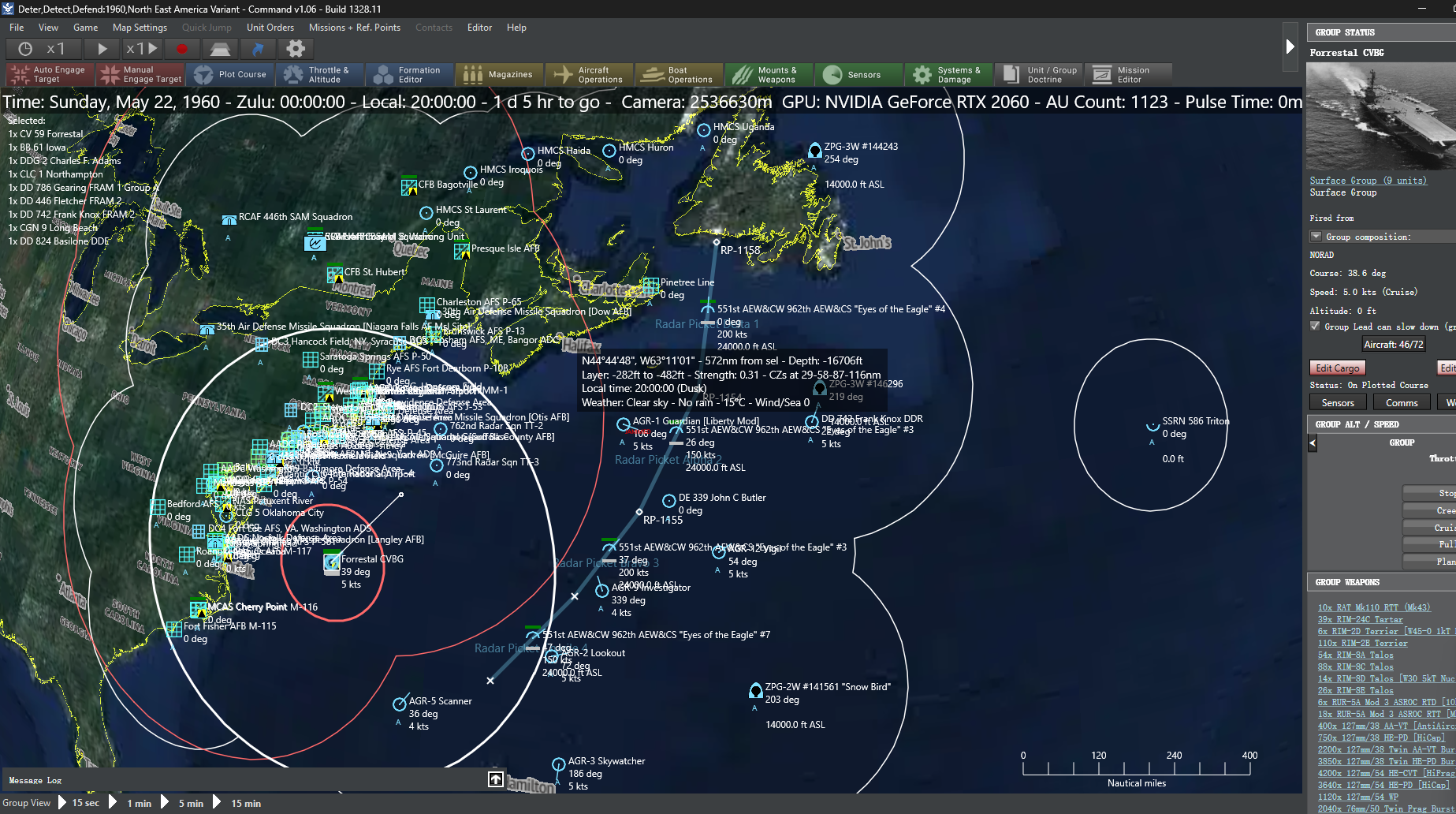
Task: Open the Game menu
Action: (x=86, y=28)
